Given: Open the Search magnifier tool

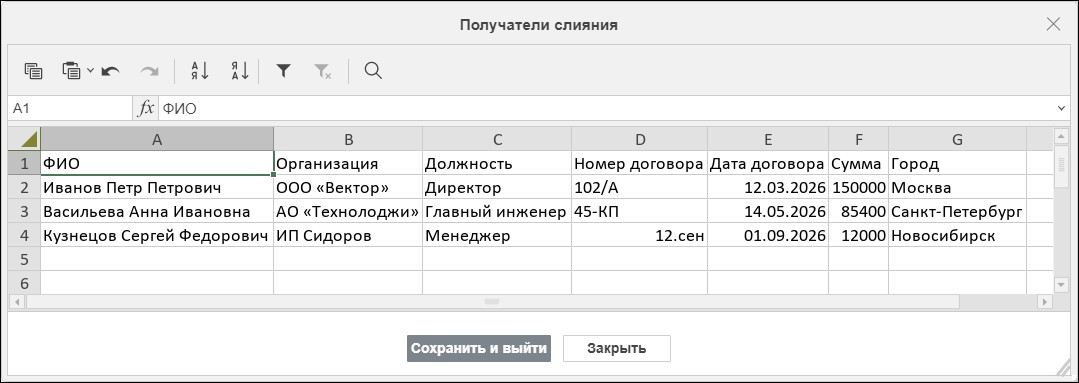Looking at the screenshot, I should coord(373,71).
